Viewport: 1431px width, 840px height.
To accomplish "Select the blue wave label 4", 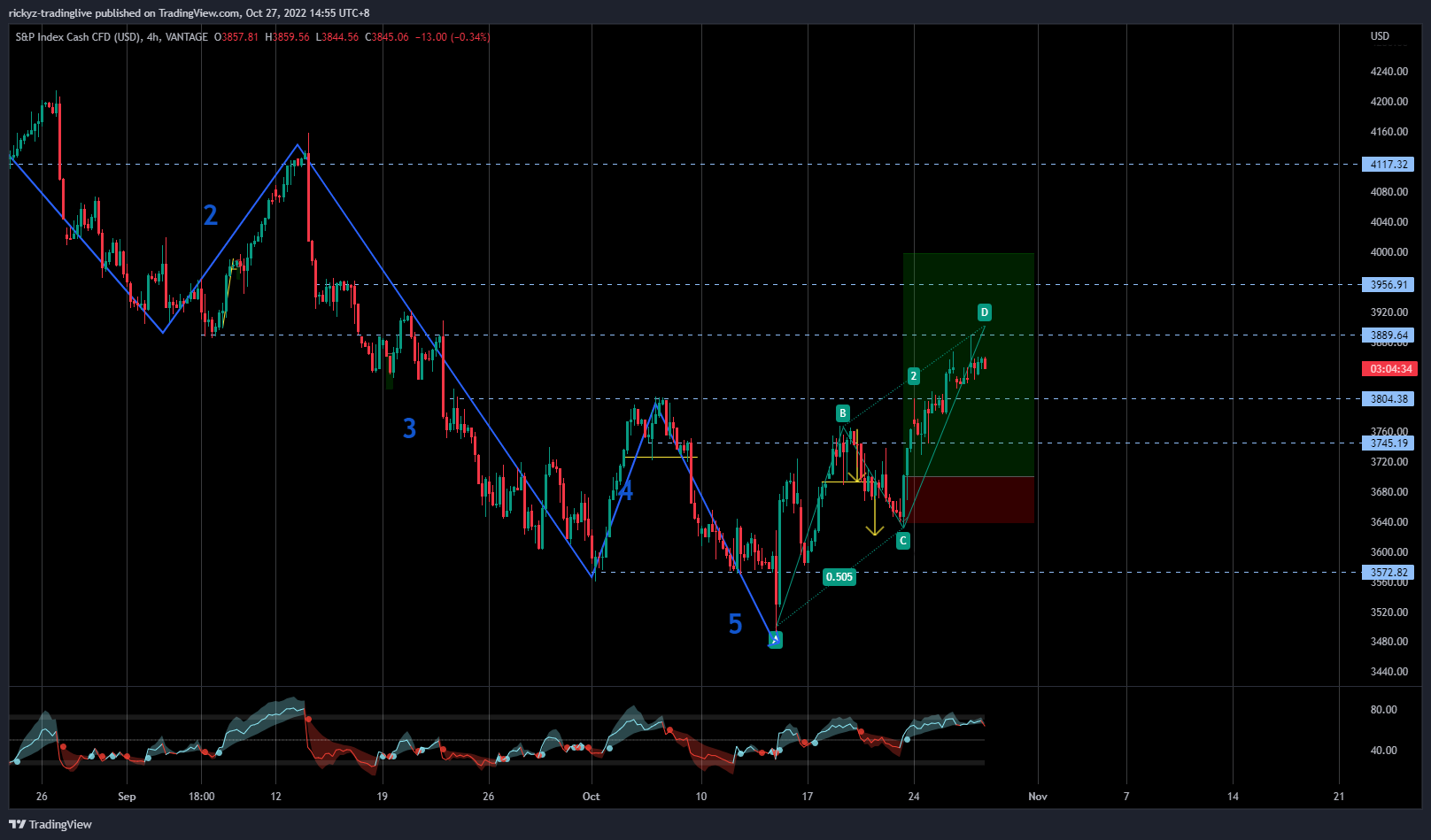I will click(626, 490).
